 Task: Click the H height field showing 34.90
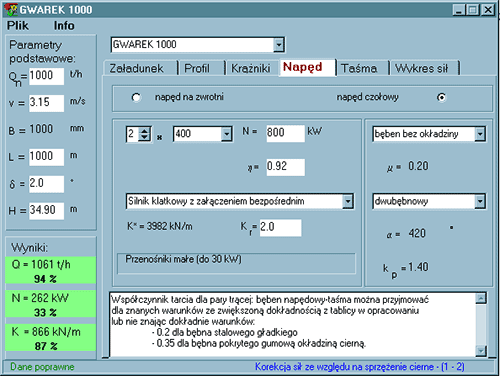click(x=46, y=211)
